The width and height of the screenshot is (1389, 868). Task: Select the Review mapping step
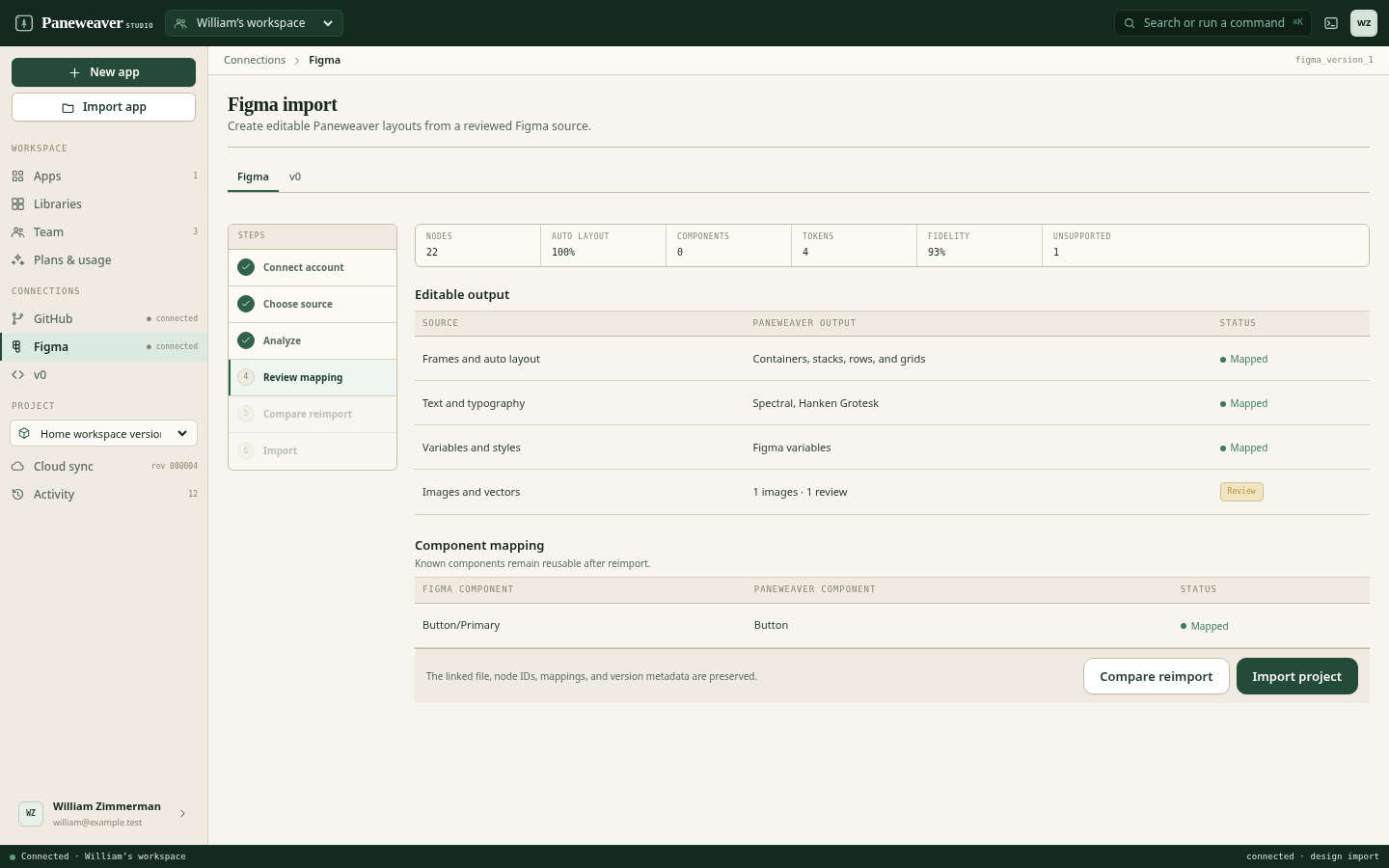(313, 378)
